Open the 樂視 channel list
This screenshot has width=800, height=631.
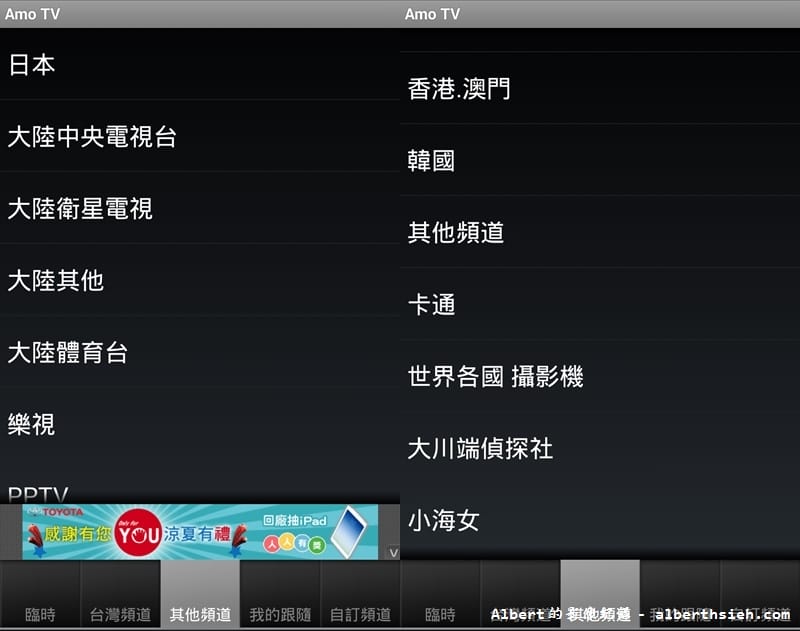pos(200,424)
